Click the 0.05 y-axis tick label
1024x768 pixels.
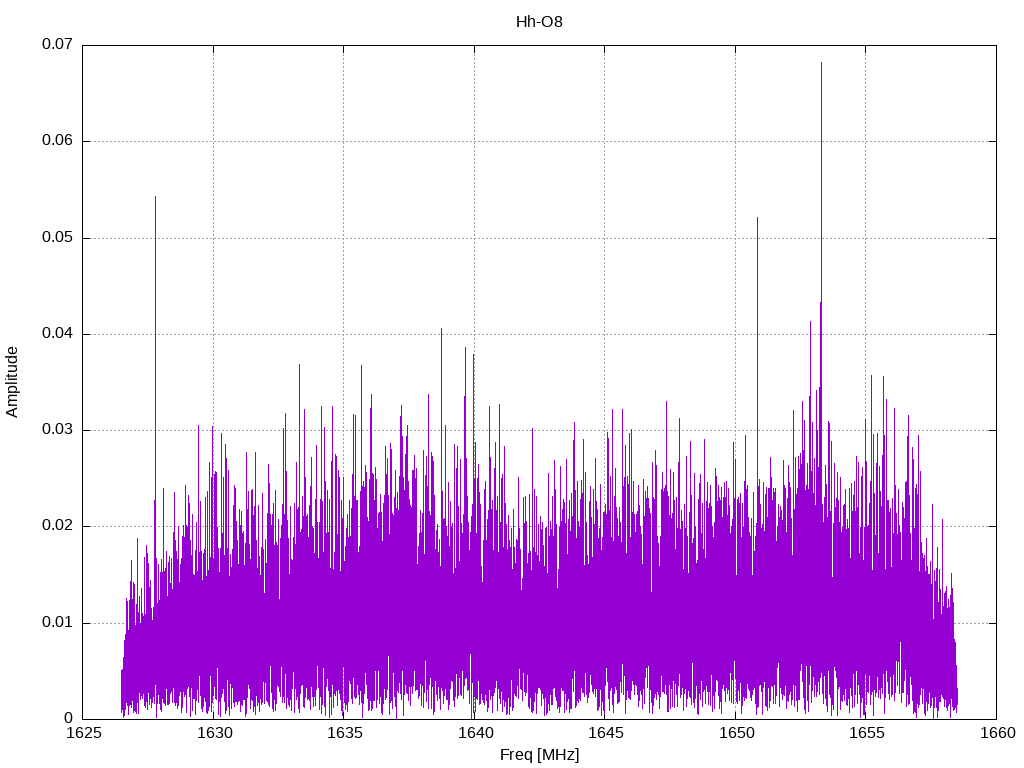click(x=57, y=238)
